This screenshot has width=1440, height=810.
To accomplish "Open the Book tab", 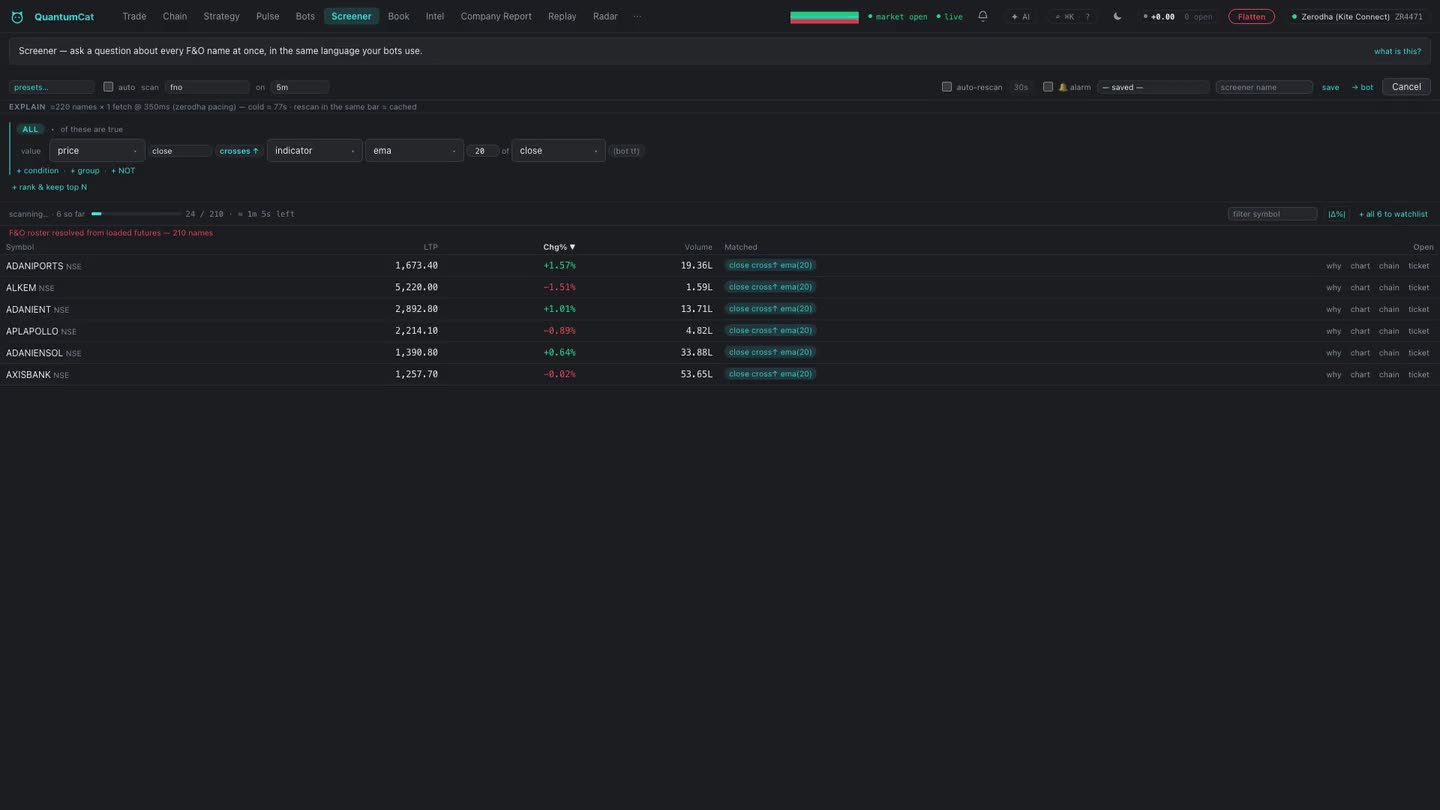I will [x=398, y=16].
